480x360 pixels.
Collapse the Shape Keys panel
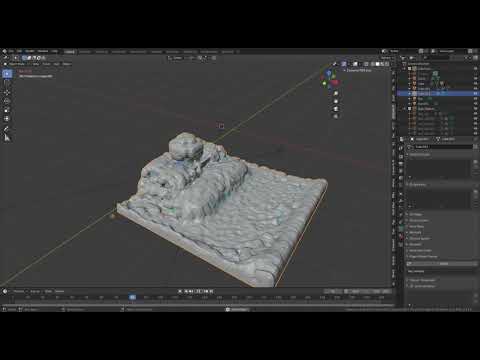[x=417, y=184]
